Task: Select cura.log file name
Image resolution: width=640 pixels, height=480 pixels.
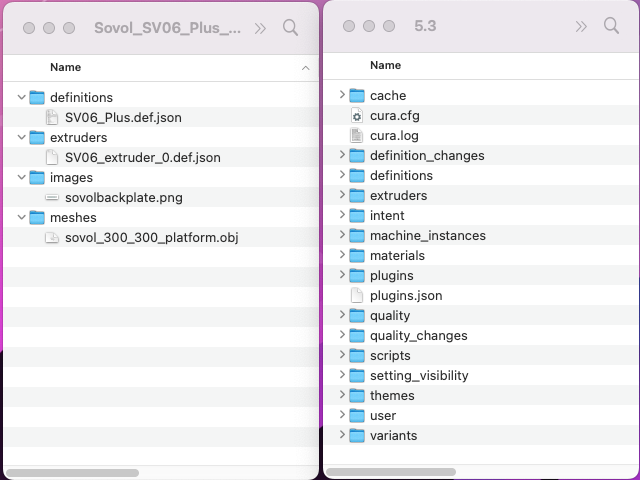Action: click(x=394, y=136)
